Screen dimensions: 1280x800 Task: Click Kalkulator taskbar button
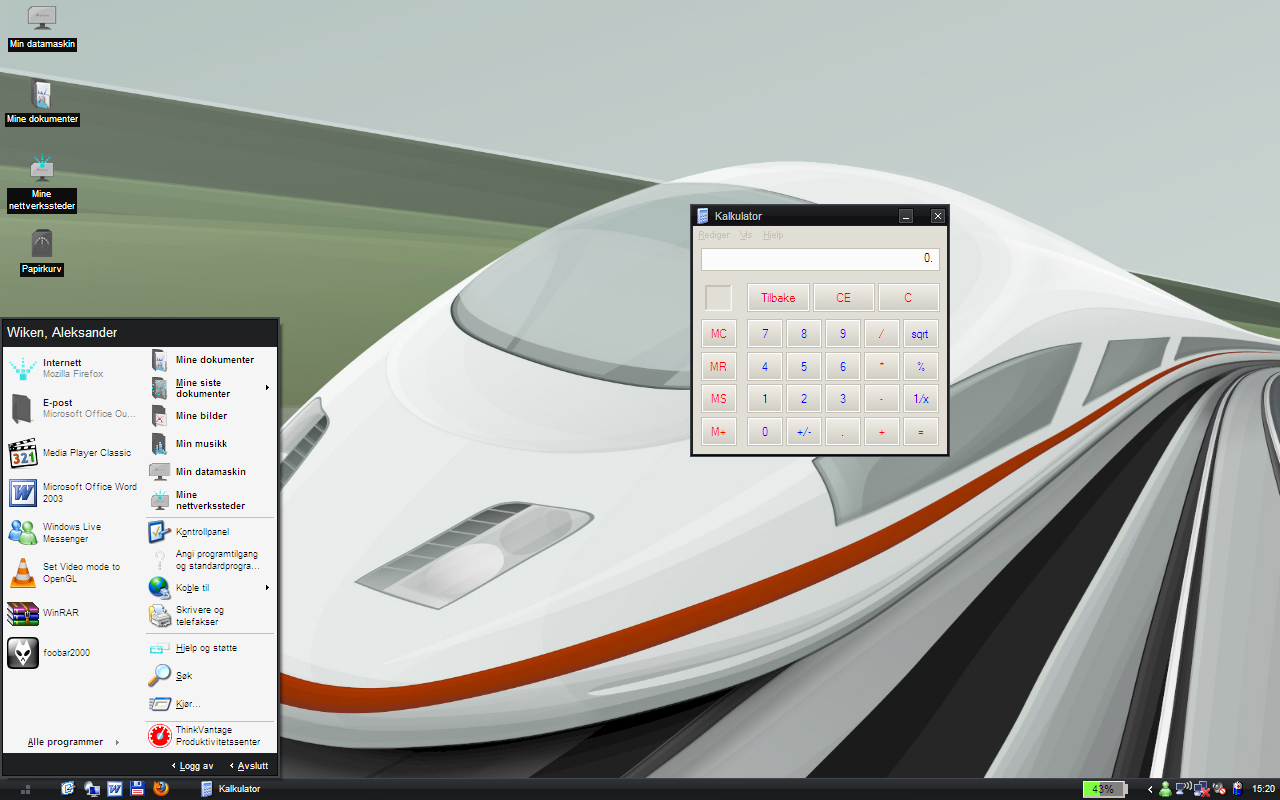pyautogui.click(x=232, y=789)
